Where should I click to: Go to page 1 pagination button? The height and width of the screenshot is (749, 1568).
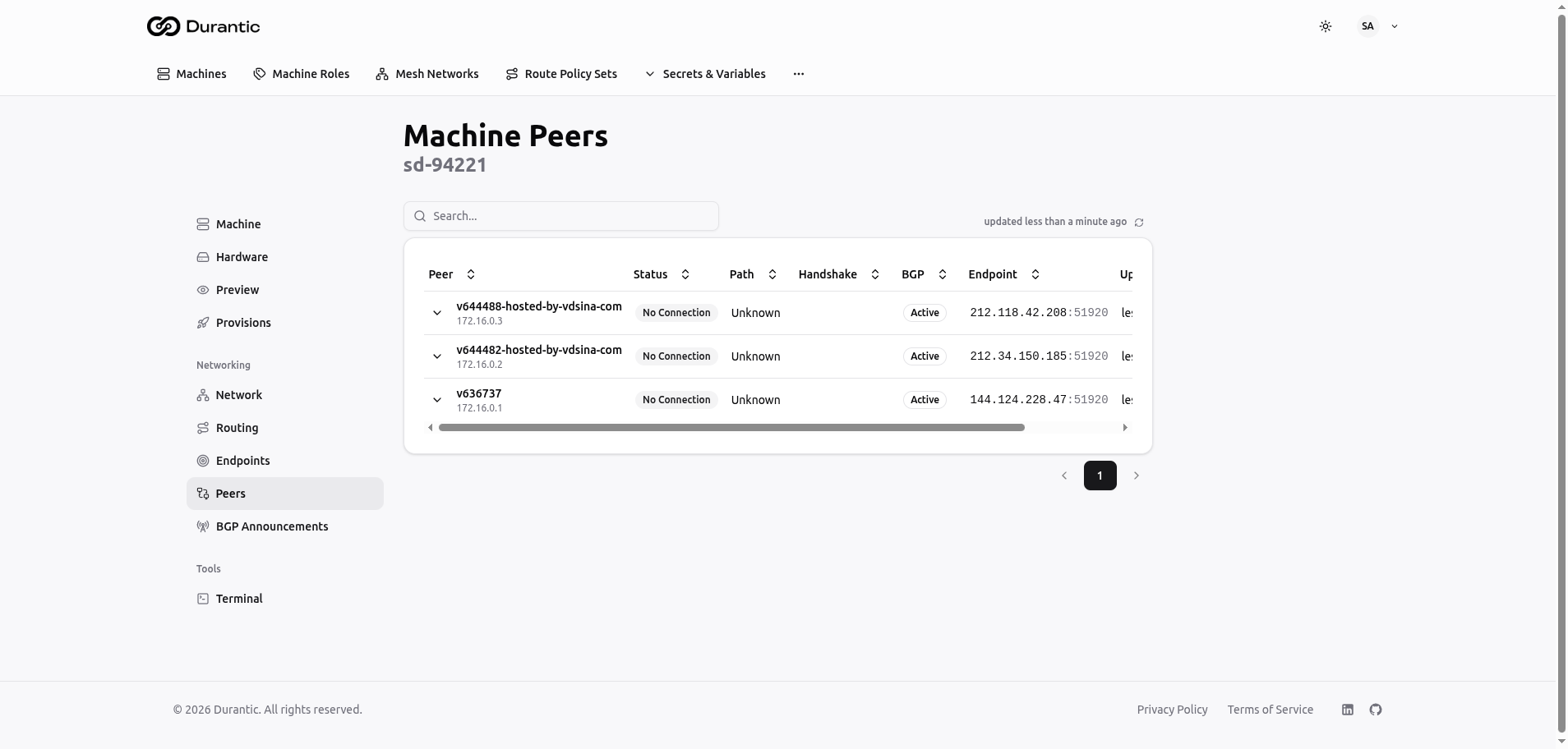(x=1100, y=476)
